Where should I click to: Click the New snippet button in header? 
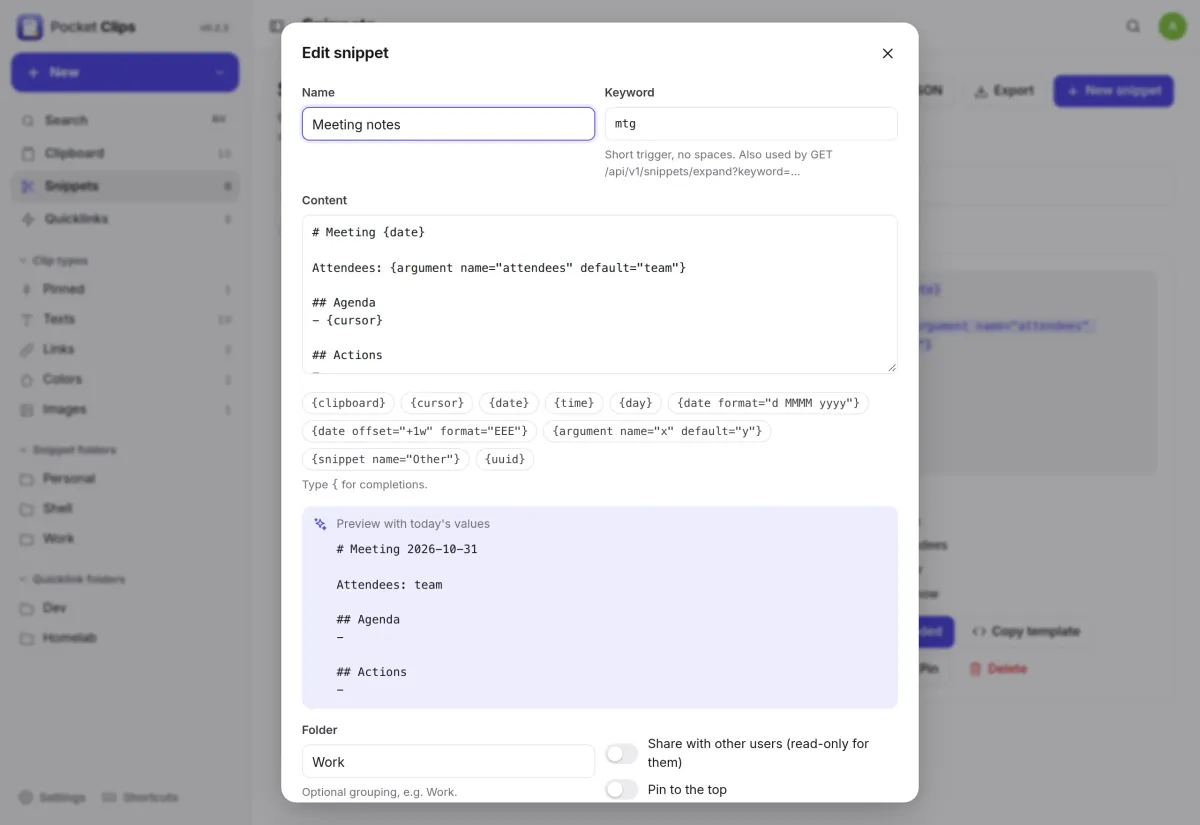pyautogui.click(x=1113, y=91)
